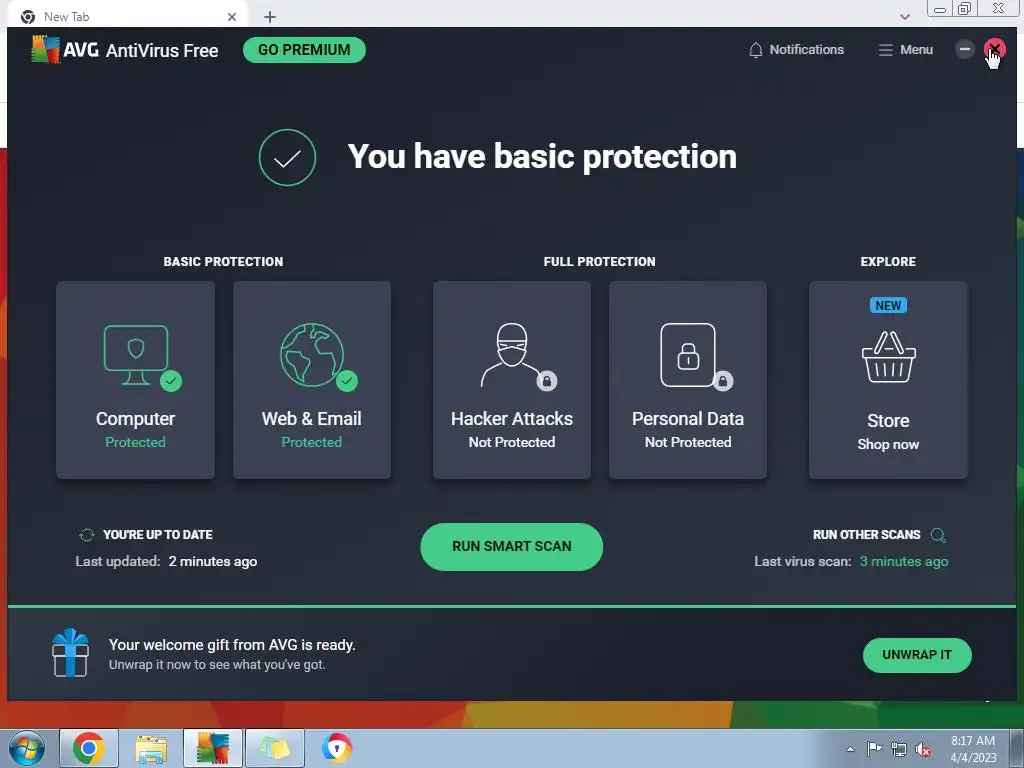Open the Computer protection monitor icon

[x=136, y=355]
